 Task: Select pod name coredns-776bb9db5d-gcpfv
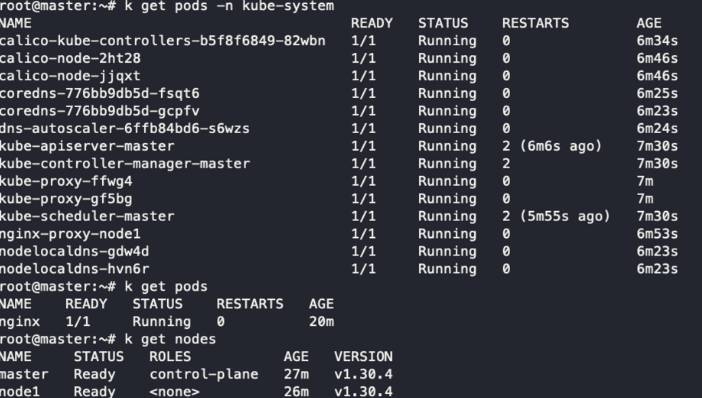99,111
